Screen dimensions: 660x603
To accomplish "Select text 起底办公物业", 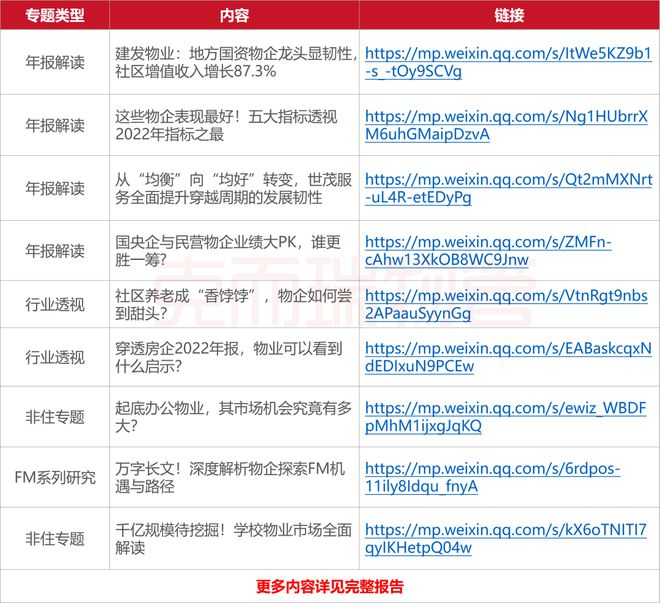I will [160, 408].
